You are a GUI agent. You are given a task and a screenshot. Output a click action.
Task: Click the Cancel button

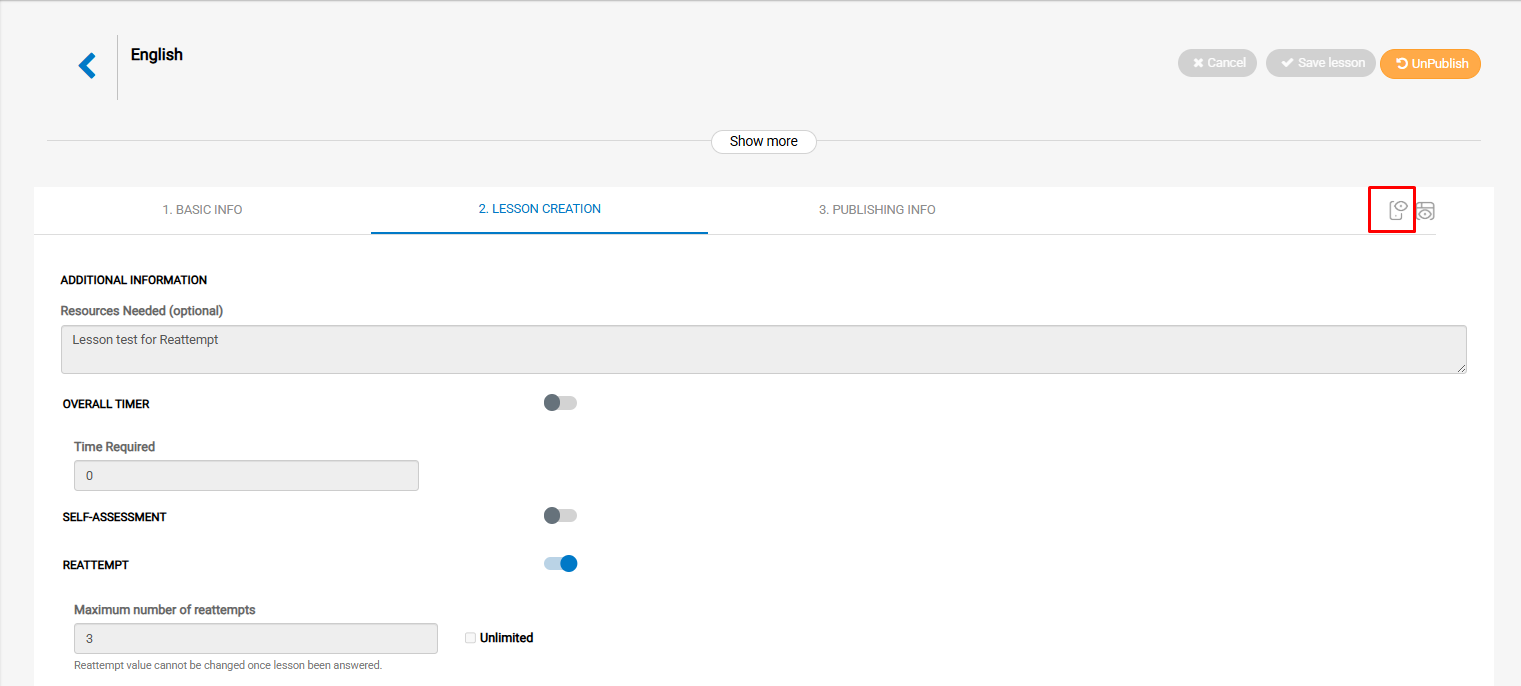1217,63
